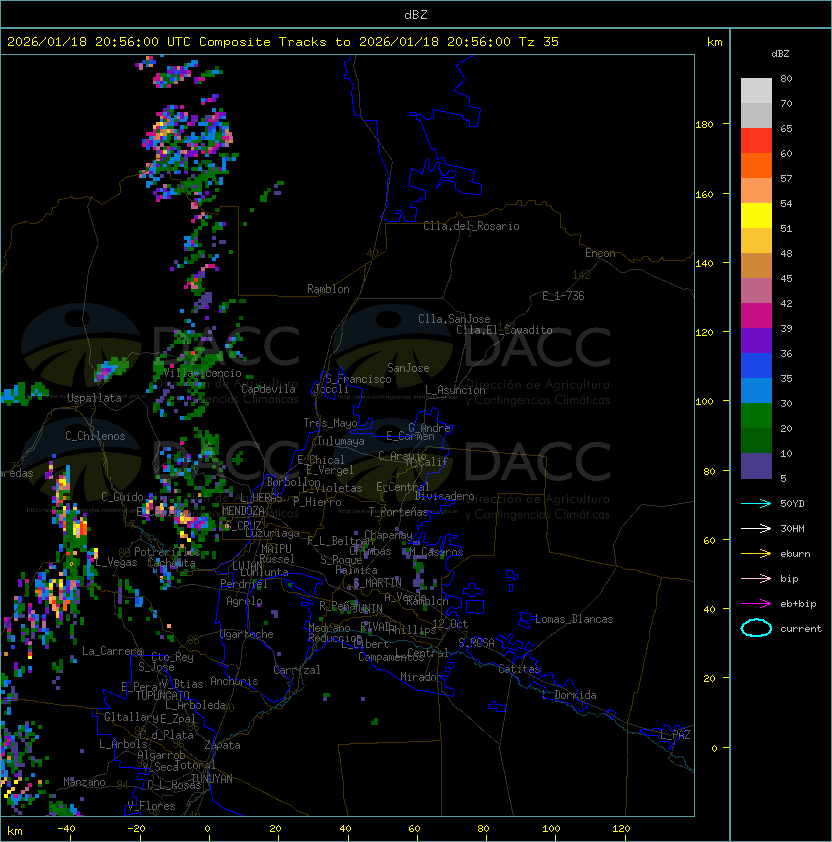Screen dimensions: 832x842
Task: Click the 'Clla.SanJose' map label
Action: pos(454,319)
